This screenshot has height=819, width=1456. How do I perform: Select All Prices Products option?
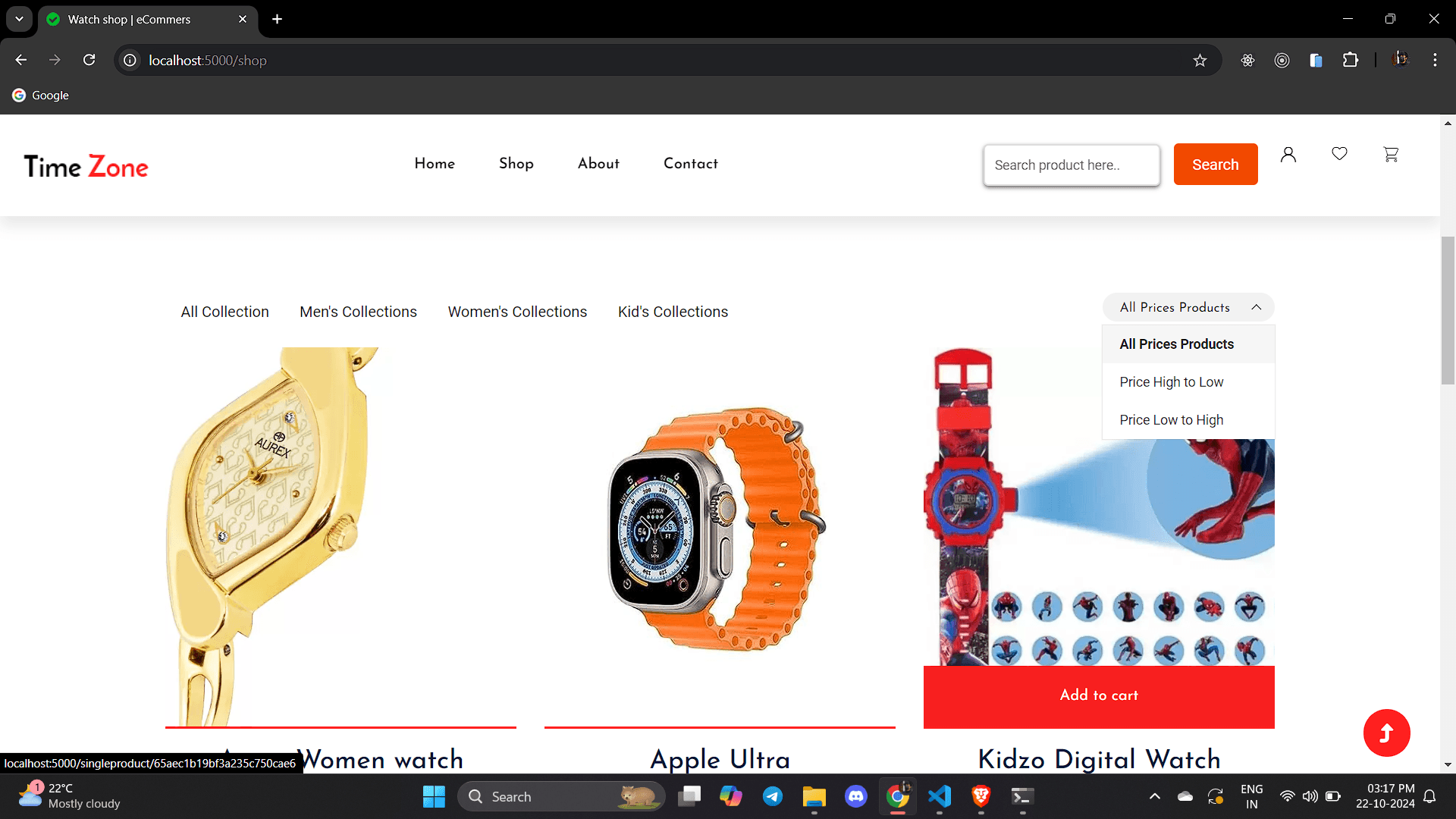click(x=1188, y=344)
